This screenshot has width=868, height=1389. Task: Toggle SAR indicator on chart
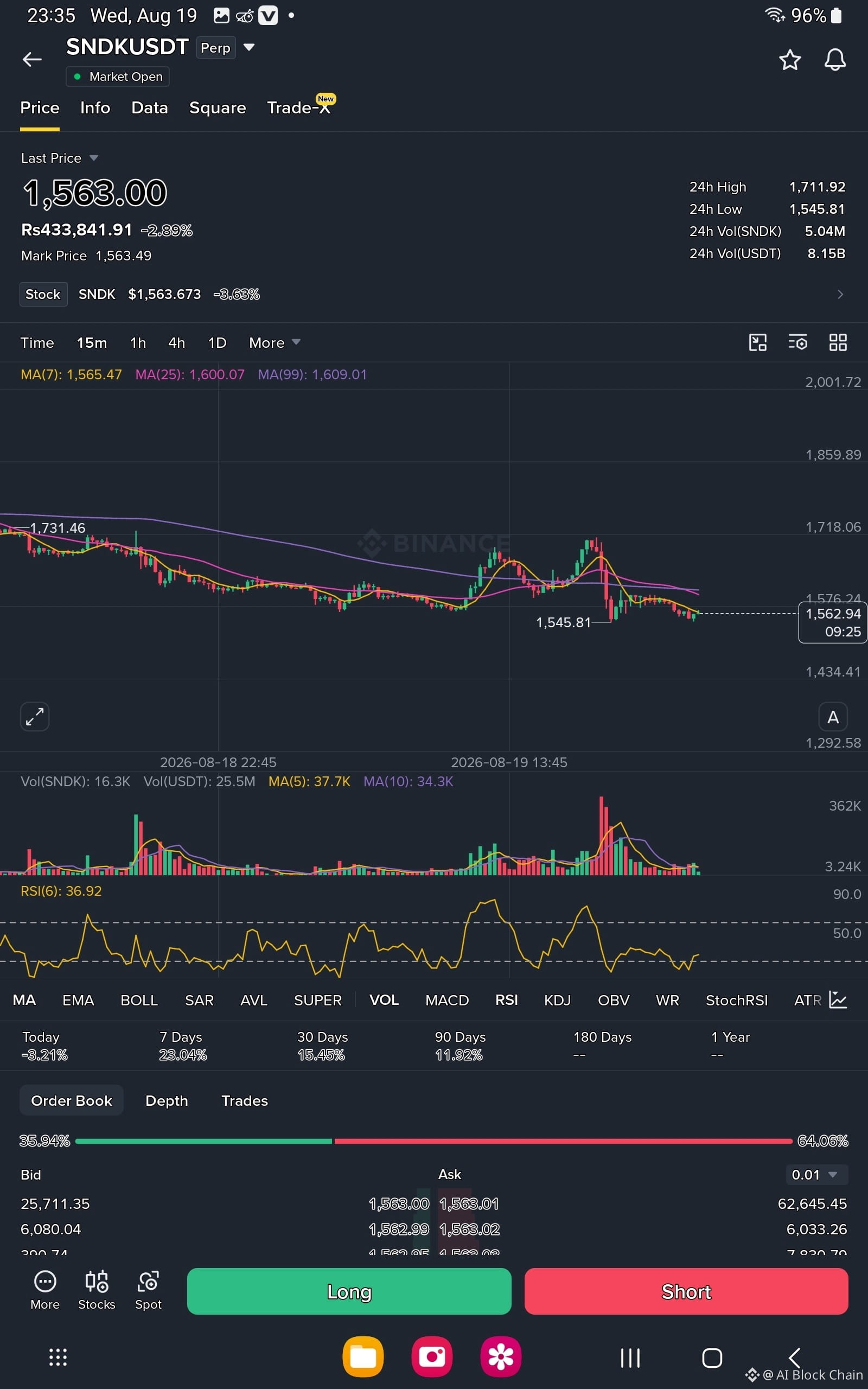click(x=199, y=1000)
